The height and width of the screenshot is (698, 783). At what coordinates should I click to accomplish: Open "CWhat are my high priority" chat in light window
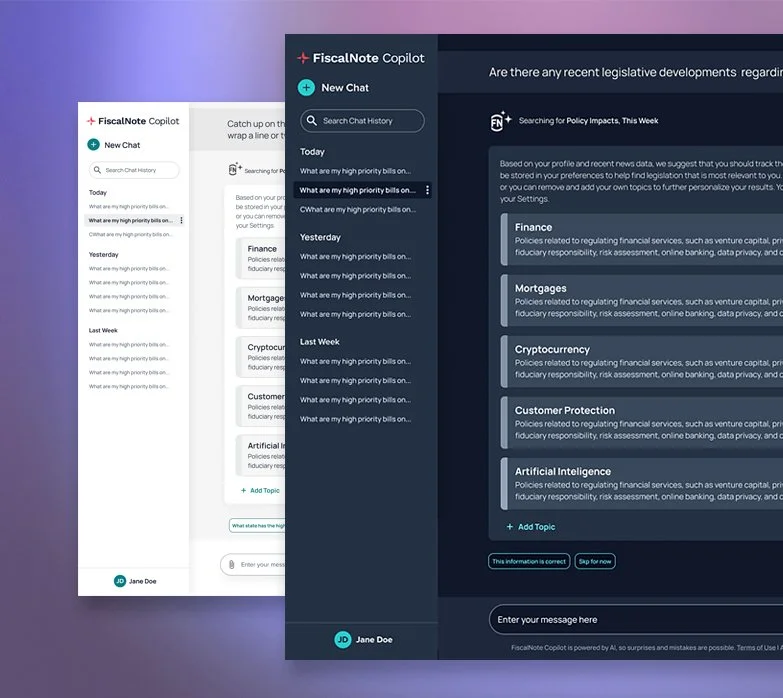[130, 234]
